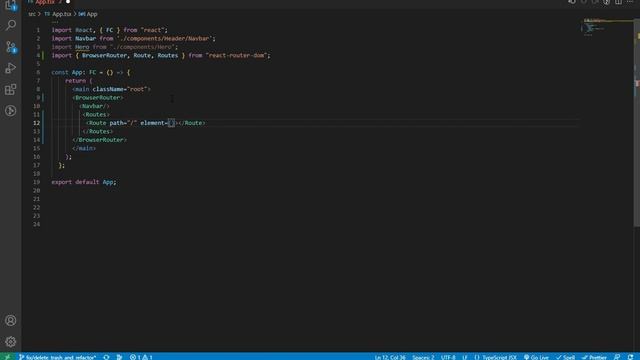The height and width of the screenshot is (360, 640).
Task: Open the Manage settings gear
Action: (11, 342)
